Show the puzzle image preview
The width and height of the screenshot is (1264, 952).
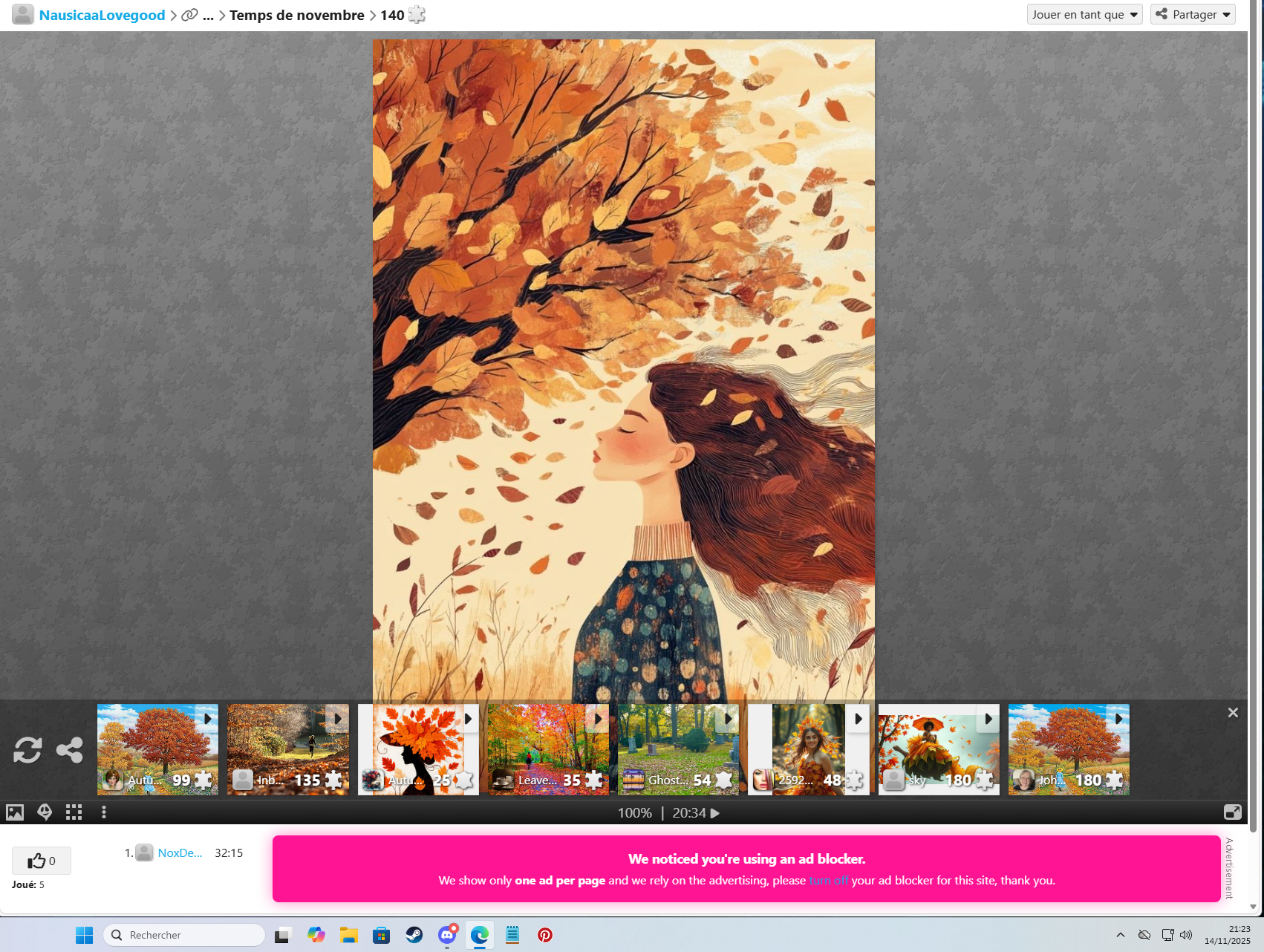pyautogui.click(x=15, y=812)
